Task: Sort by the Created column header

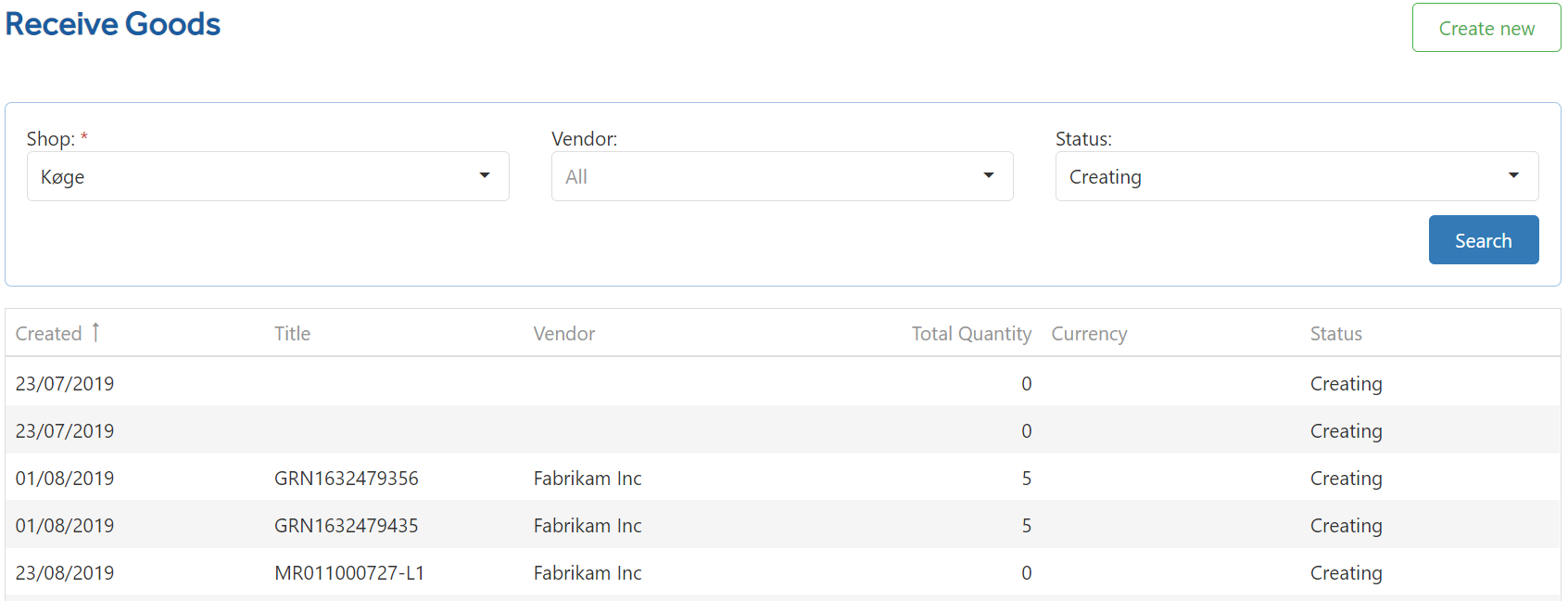Action: pyautogui.click(x=49, y=334)
